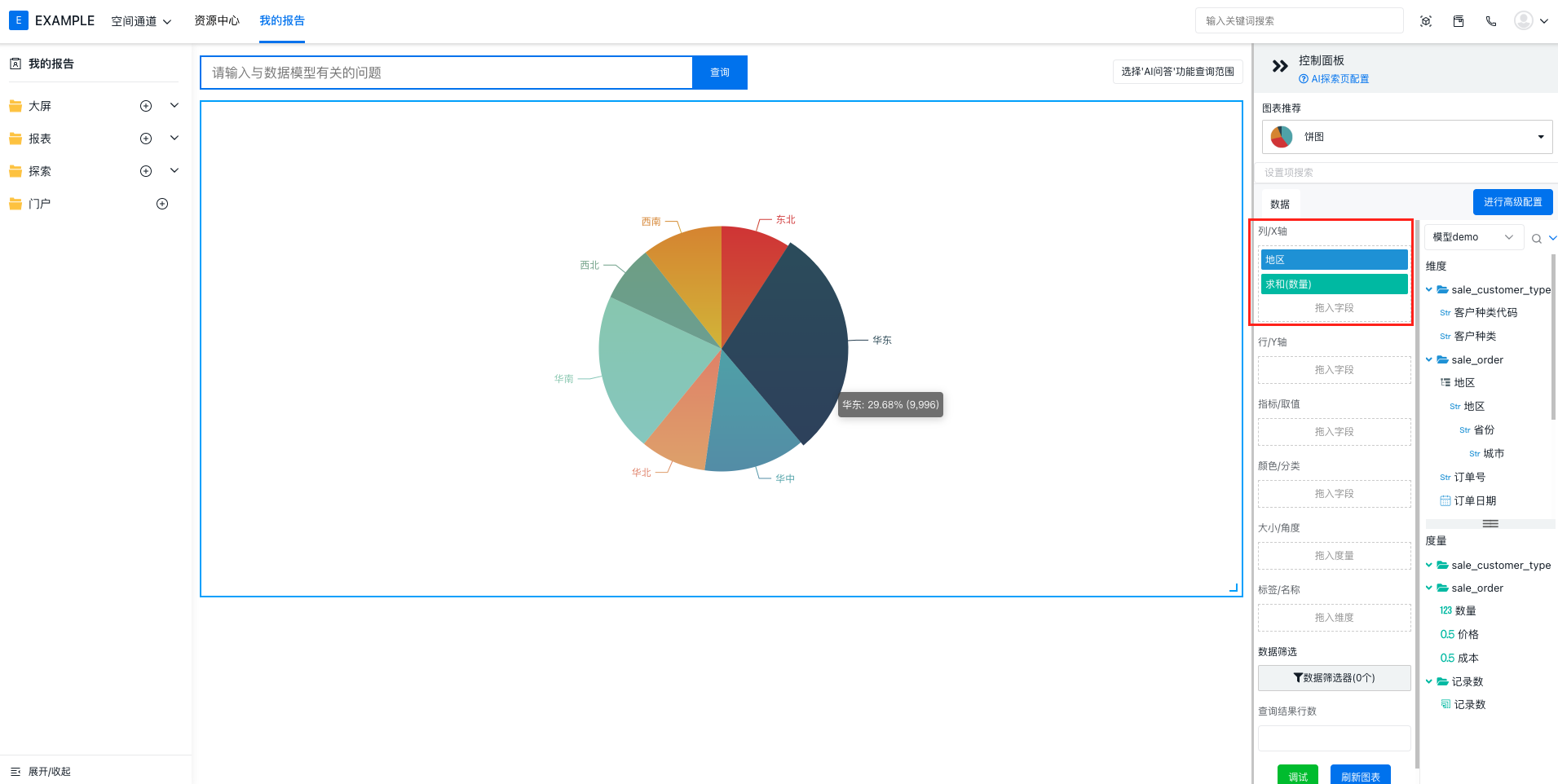The width and height of the screenshot is (1558, 784).
Task: Expand the 探索 folder chevron
Action: (174, 171)
